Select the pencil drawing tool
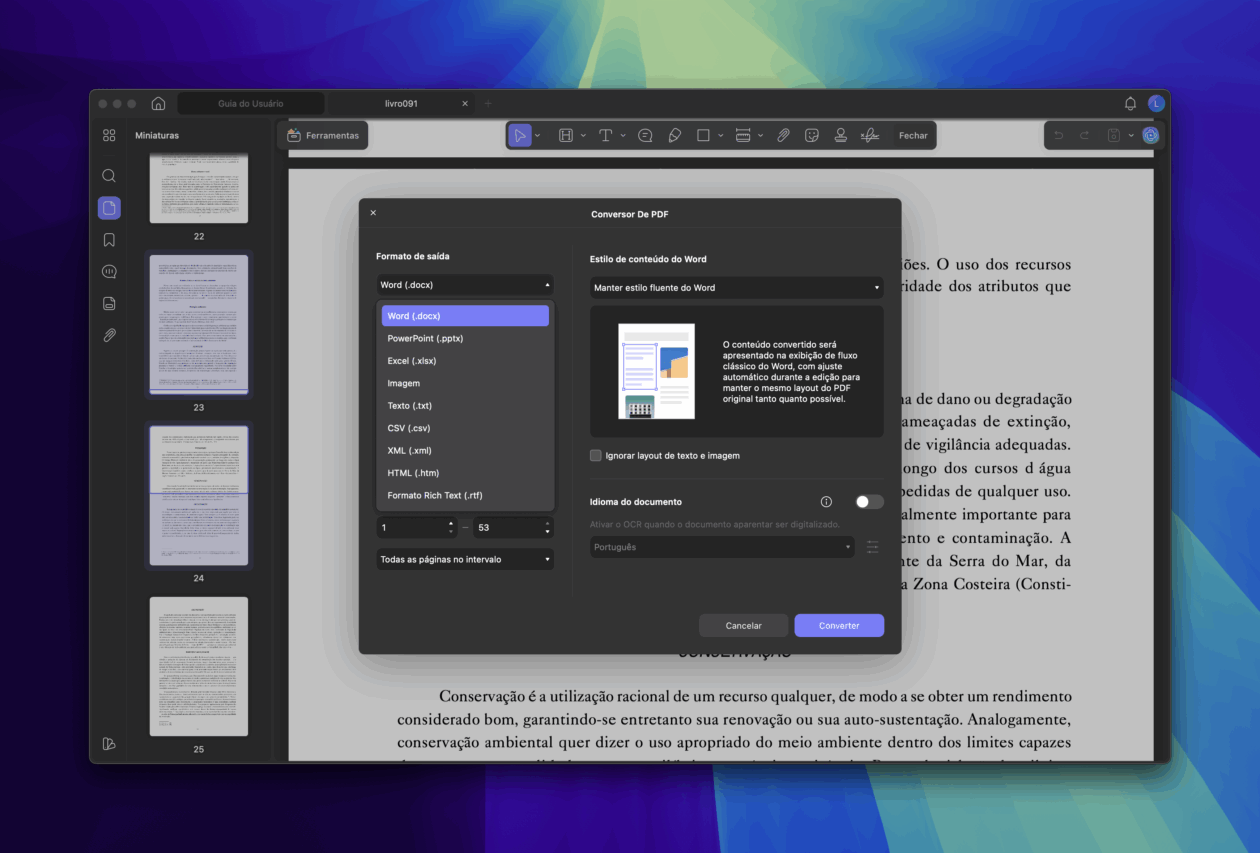1260x853 pixels. pyautogui.click(x=675, y=135)
